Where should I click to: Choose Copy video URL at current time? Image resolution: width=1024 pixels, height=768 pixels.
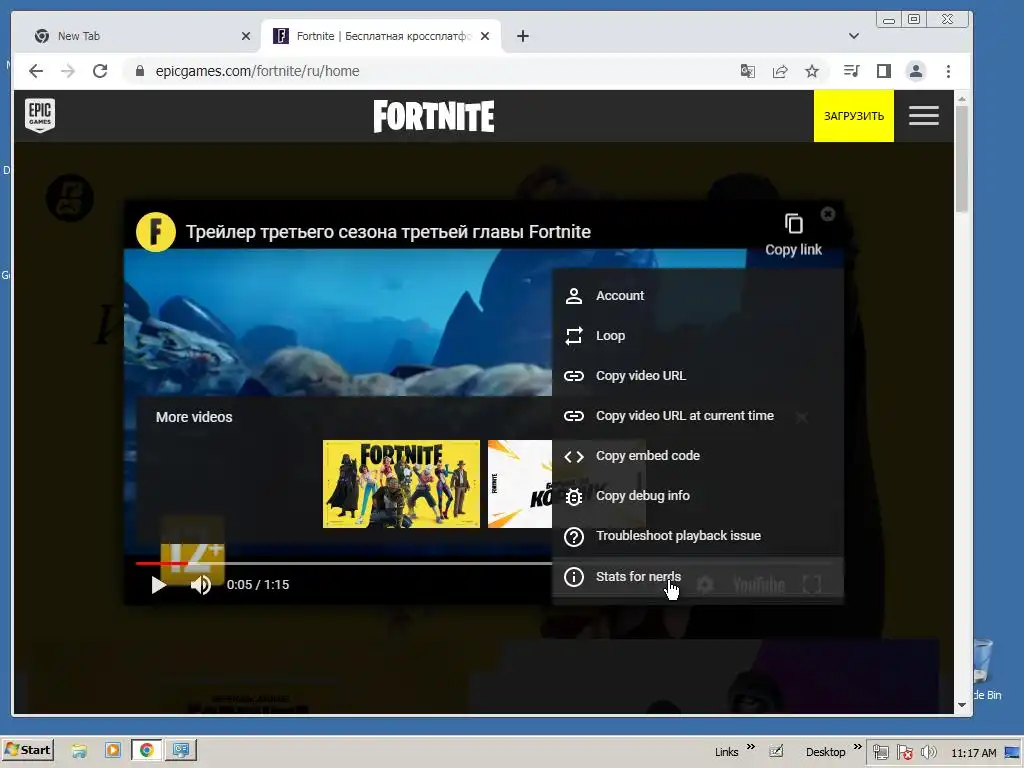point(697,415)
